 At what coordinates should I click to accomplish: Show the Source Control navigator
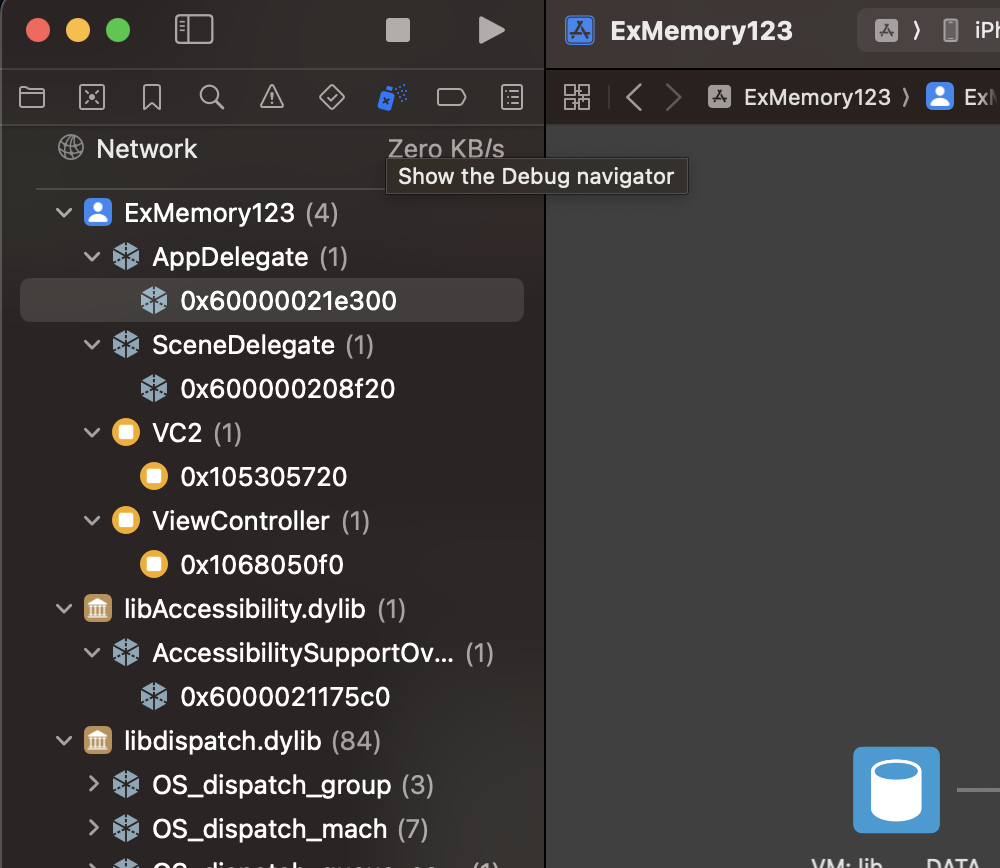tap(92, 98)
